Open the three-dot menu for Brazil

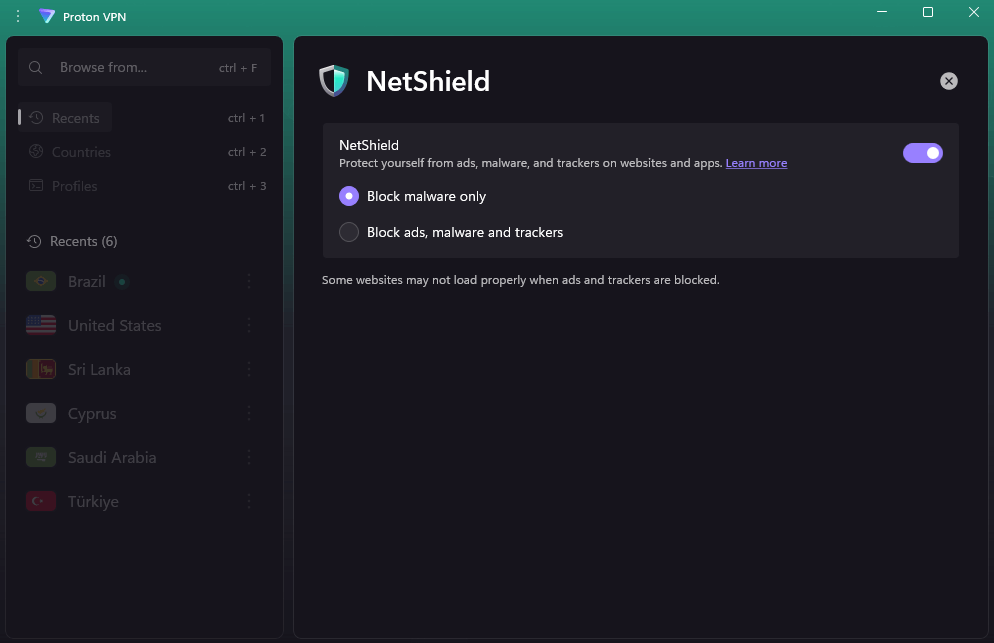click(249, 281)
